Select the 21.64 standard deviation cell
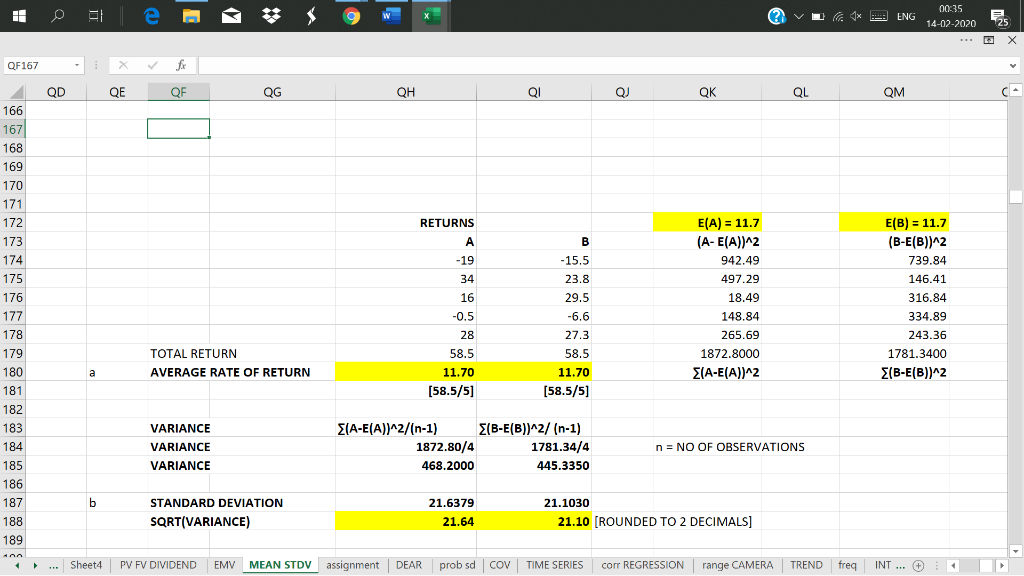Viewport: 1024px width, 576px height. point(406,522)
